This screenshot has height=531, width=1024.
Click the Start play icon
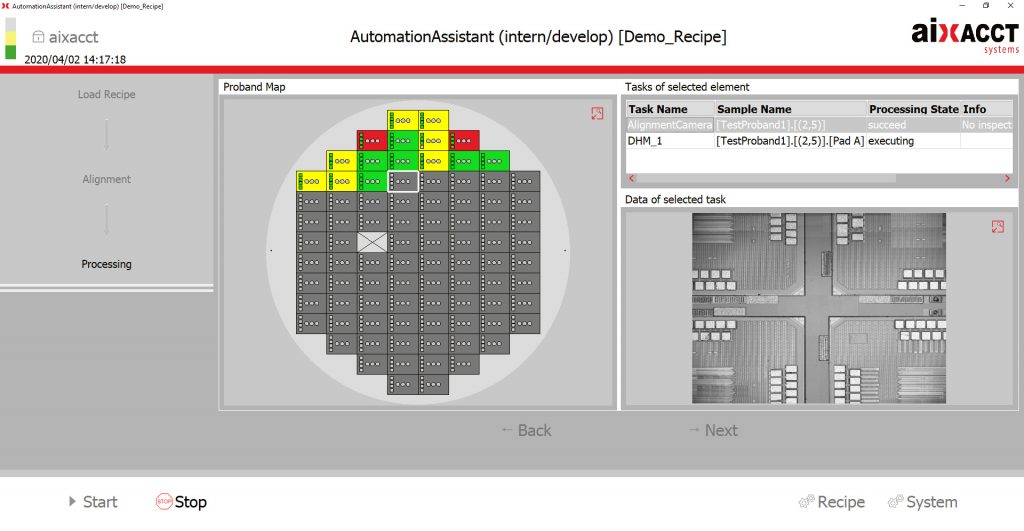coord(73,502)
